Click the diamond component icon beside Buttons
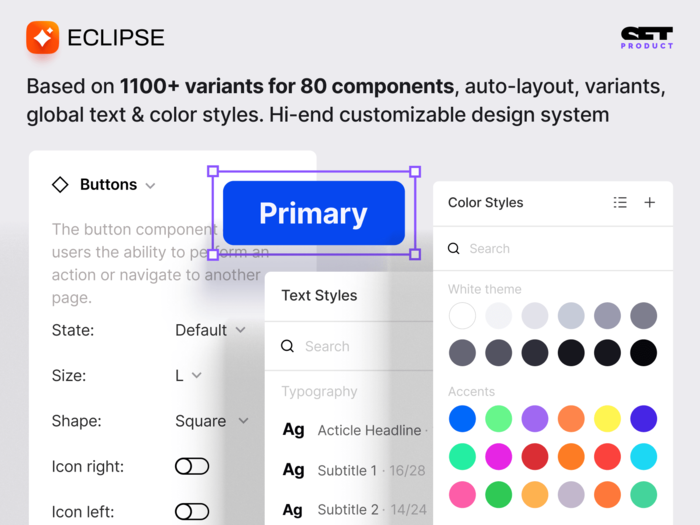The image size is (700, 525). coord(60,184)
